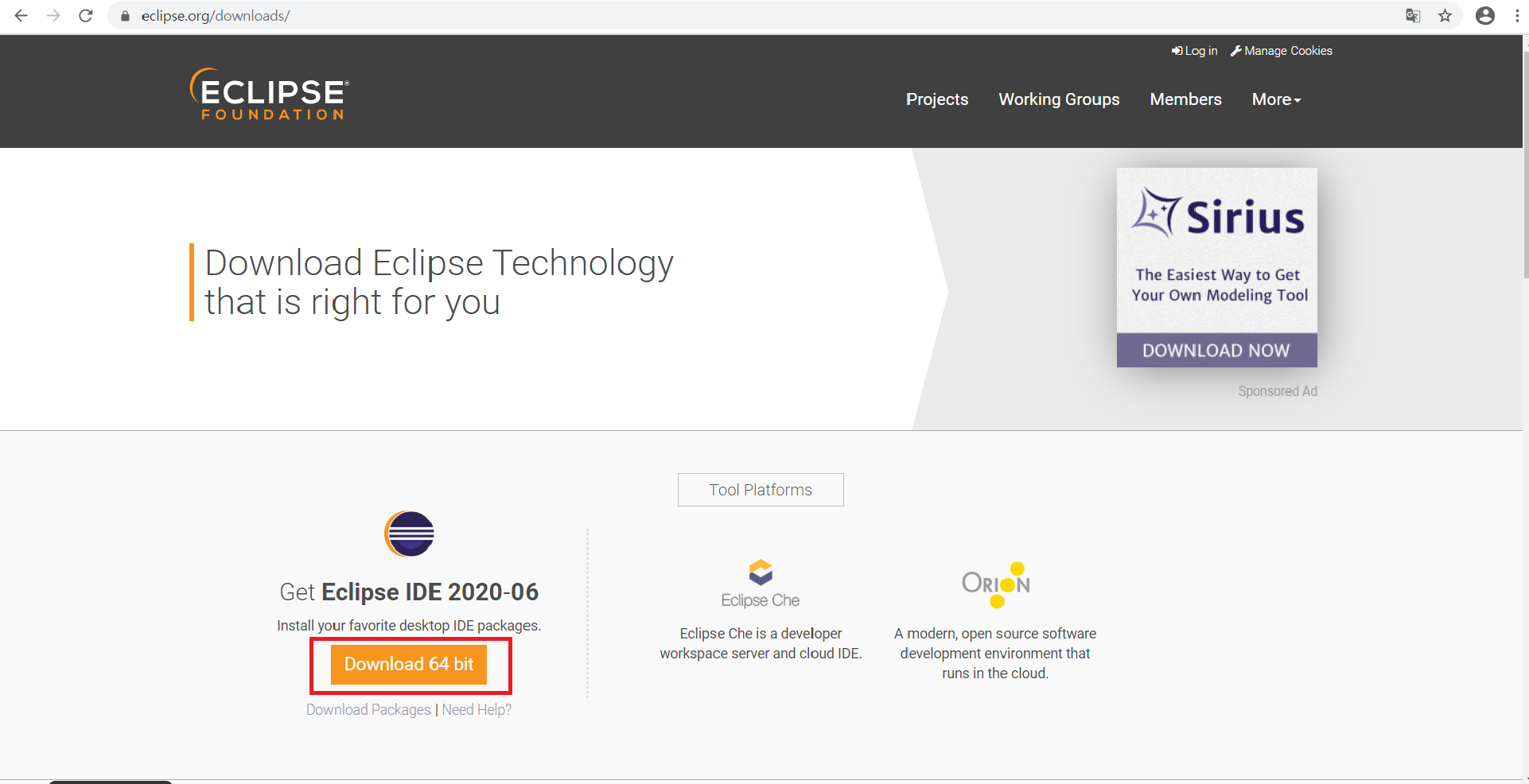Open the Download Packages link
This screenshot has width=1529, height=784.
(368, 709)
